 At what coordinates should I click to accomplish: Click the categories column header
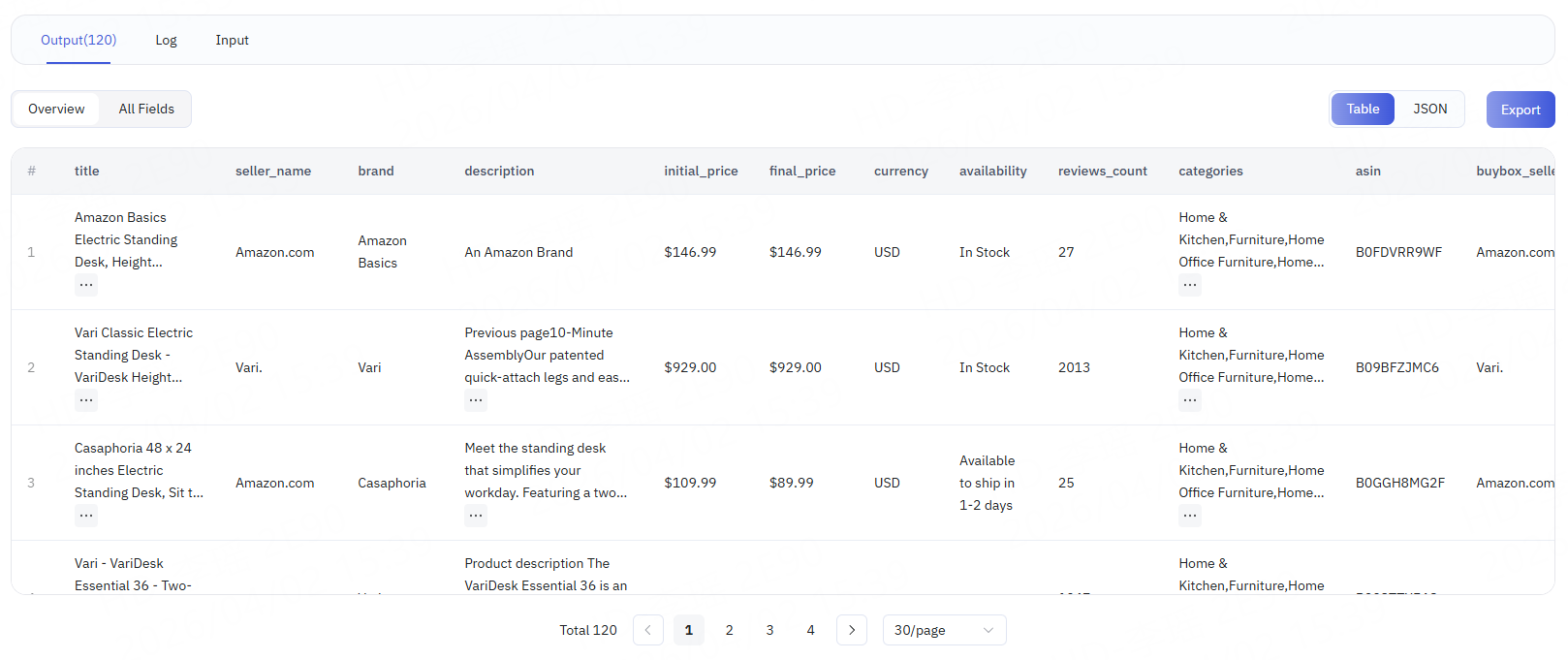[x=1210, y=171]
